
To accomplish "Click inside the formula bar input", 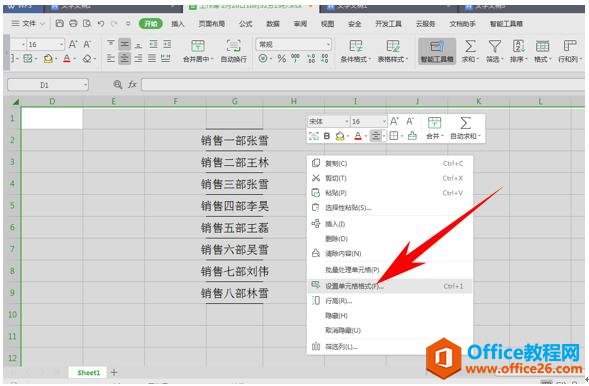I will (363, 85).
